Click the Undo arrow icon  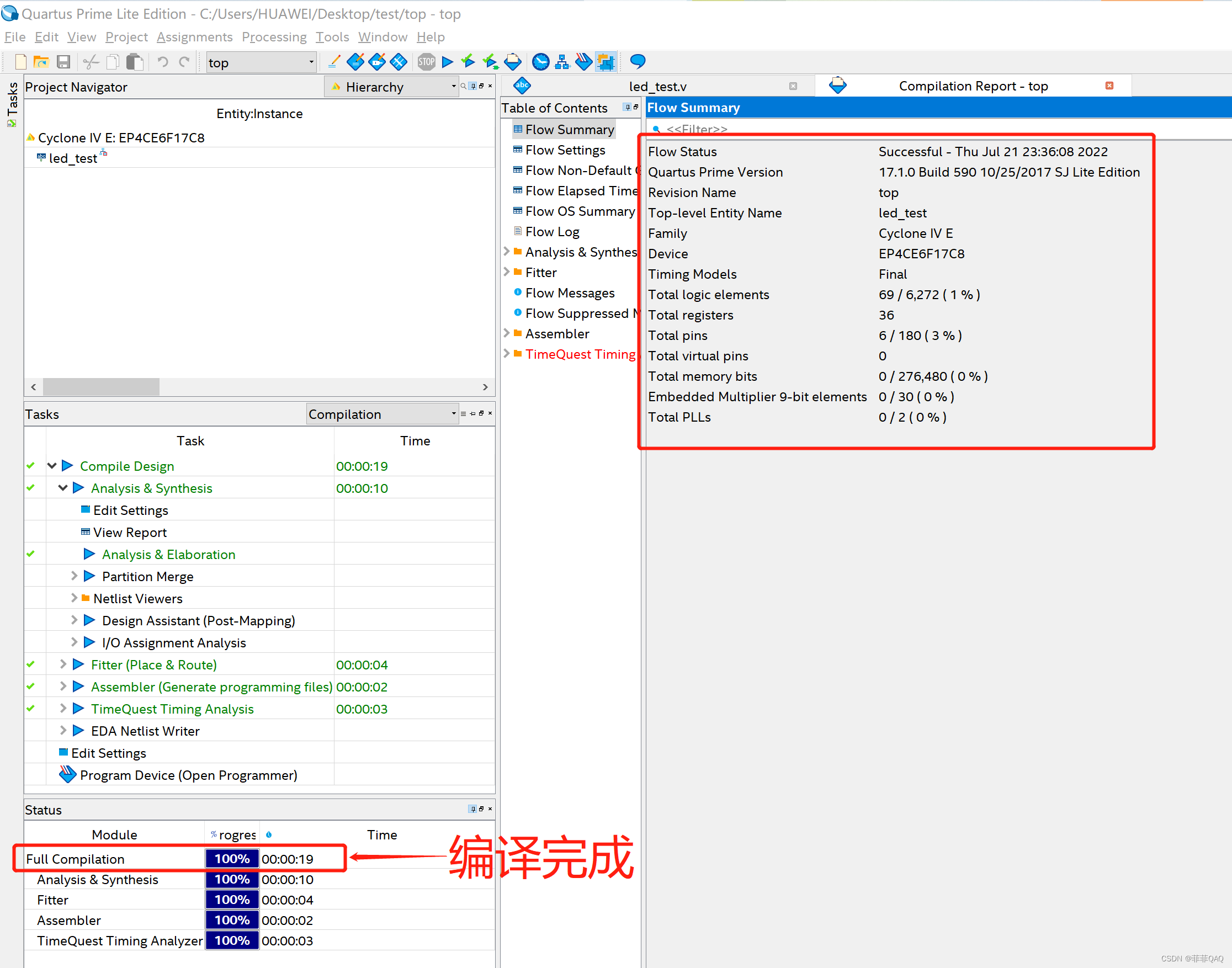pyautogui.click(x=163, y=62)
